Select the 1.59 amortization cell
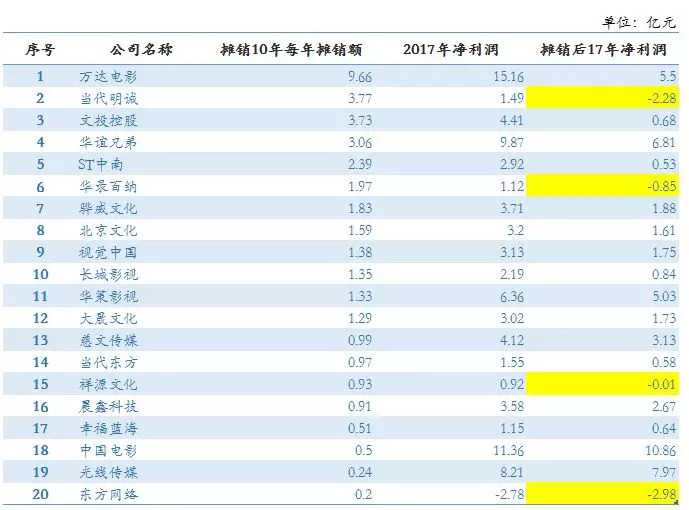 (x=360, y=230)
